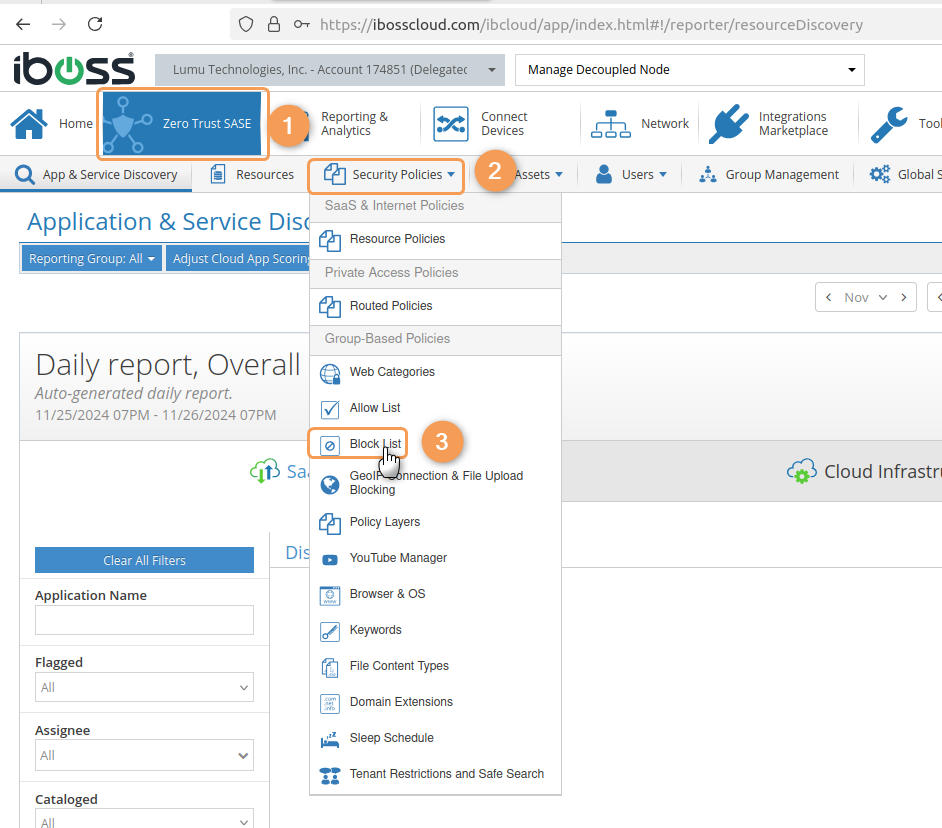Image resolution: width=942 pixels, height=828 pixels.
Task: Choose Tenant Restrictions and Safe Search
Action: click(446, 774)
